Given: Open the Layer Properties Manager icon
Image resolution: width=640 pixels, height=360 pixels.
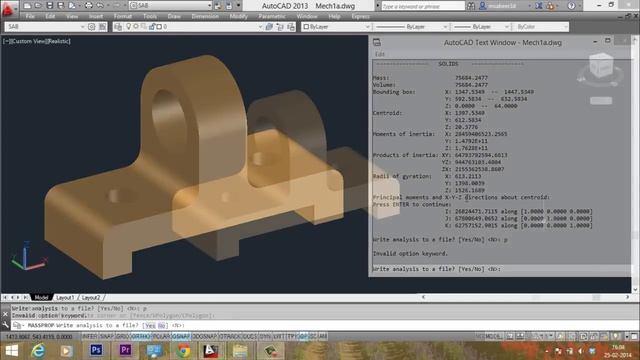Looking at the screenshot, I should pos(118,27).
